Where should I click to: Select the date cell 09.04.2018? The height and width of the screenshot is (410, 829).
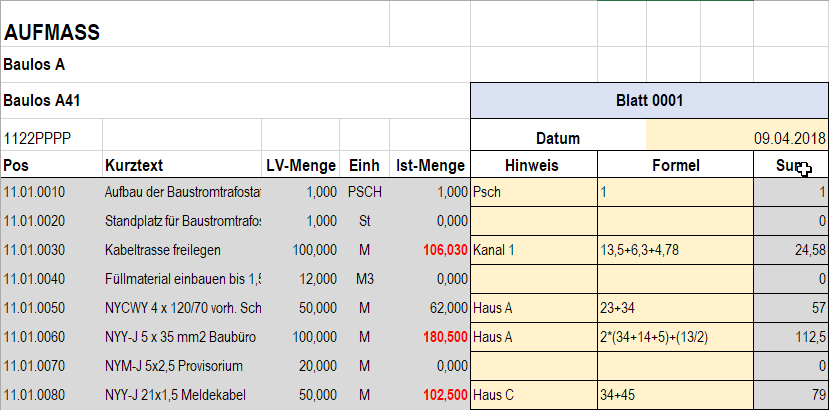pyautogui.click(x=736, y=138)
